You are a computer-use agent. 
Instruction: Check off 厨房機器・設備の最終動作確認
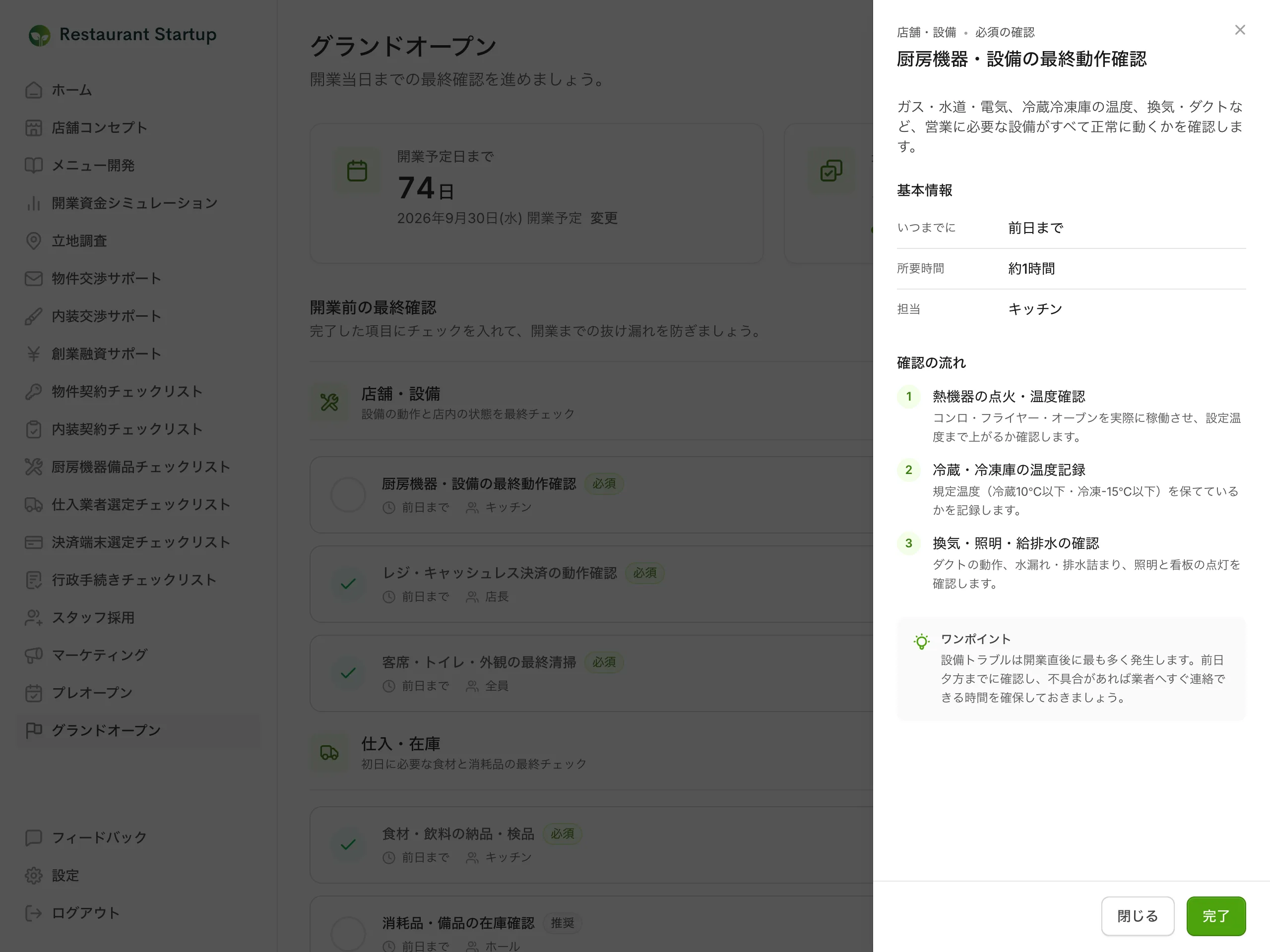348,495
